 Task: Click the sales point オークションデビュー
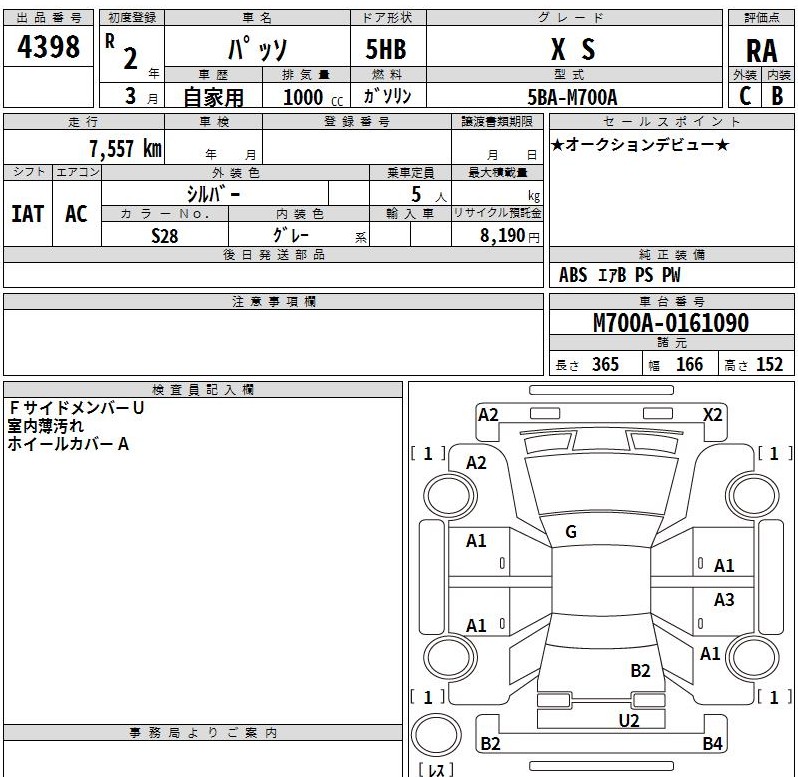640,145
